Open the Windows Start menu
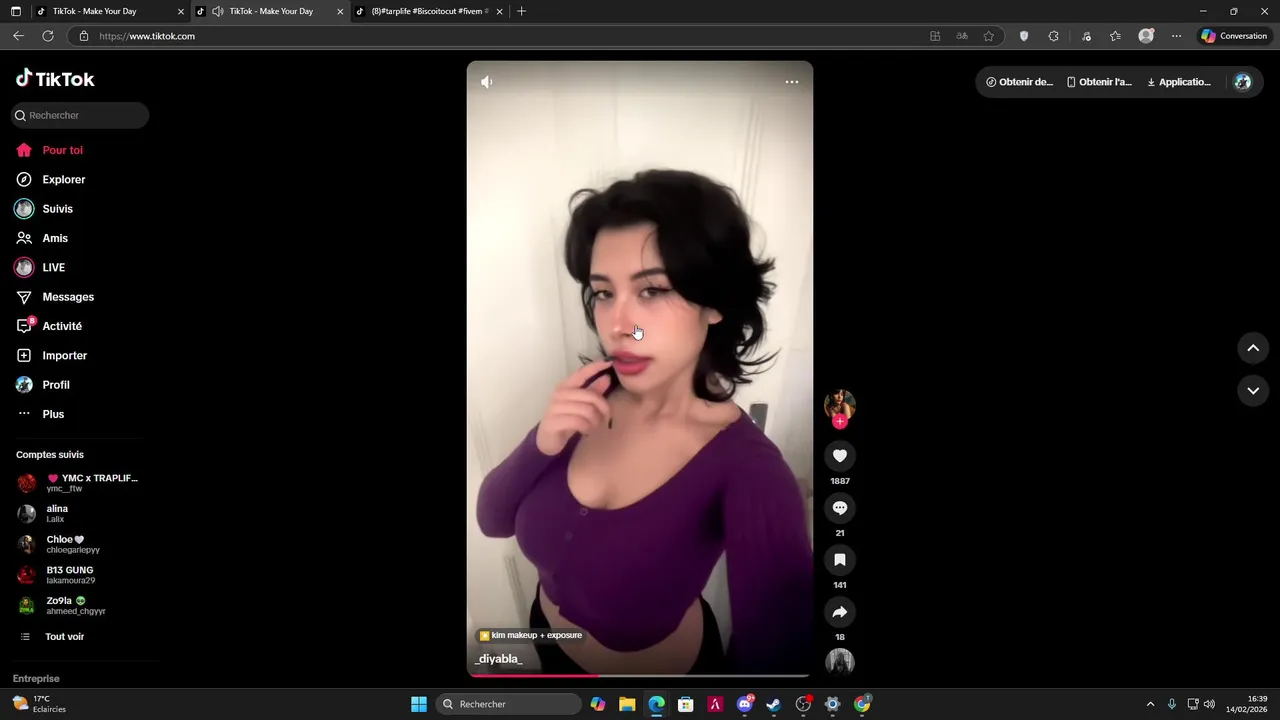This screenshot has height=720, width=1280. [419, 704]
